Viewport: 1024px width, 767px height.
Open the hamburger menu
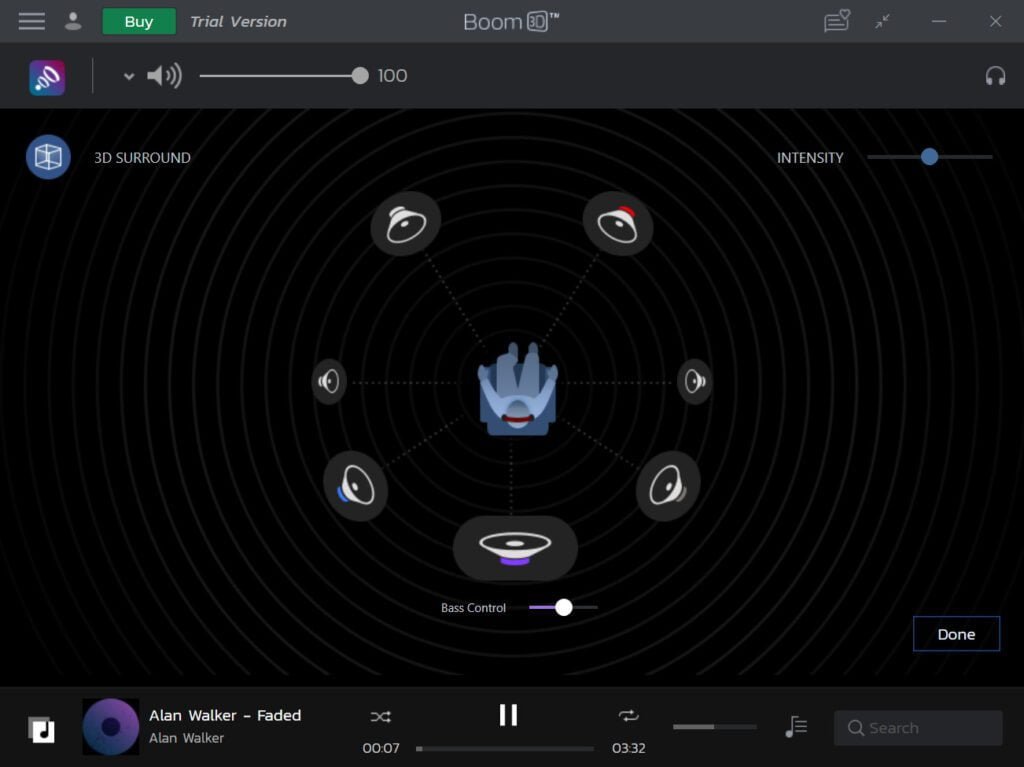tap(31, 22)
